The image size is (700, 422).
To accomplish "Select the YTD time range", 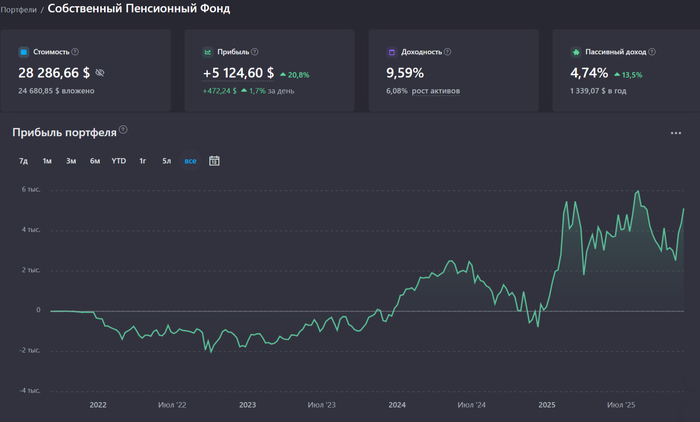I will pos(119,161).
